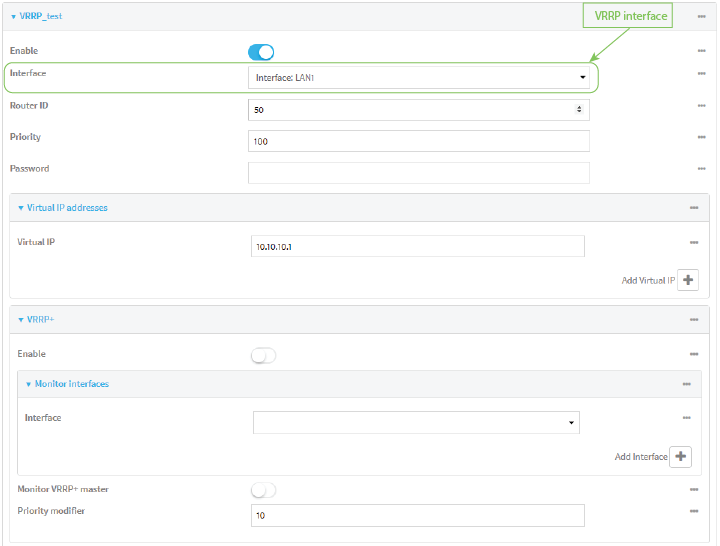Open ellipsis menu on the Priority row
This screenshot has height=546, width=720.
(701, 137)
